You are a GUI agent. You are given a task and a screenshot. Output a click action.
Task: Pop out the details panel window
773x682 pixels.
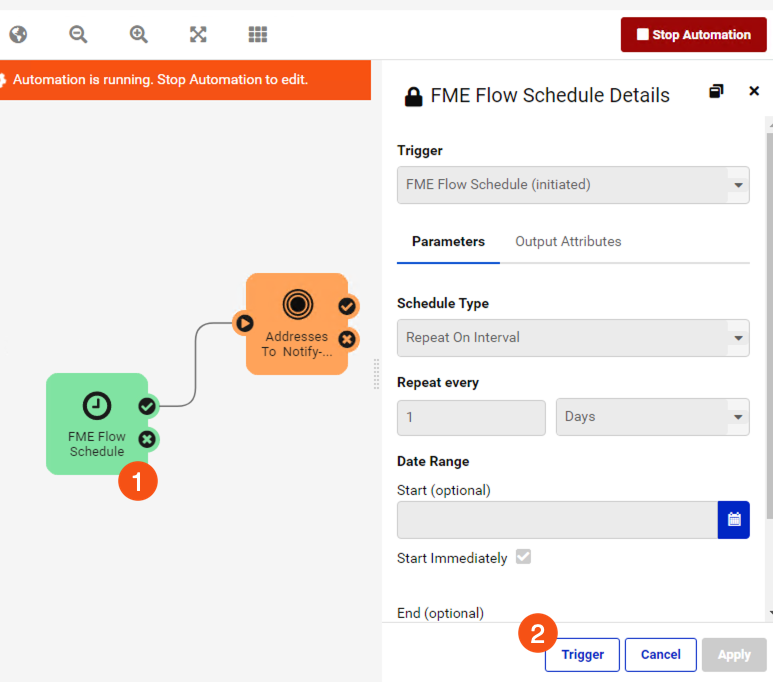point(716,91)
